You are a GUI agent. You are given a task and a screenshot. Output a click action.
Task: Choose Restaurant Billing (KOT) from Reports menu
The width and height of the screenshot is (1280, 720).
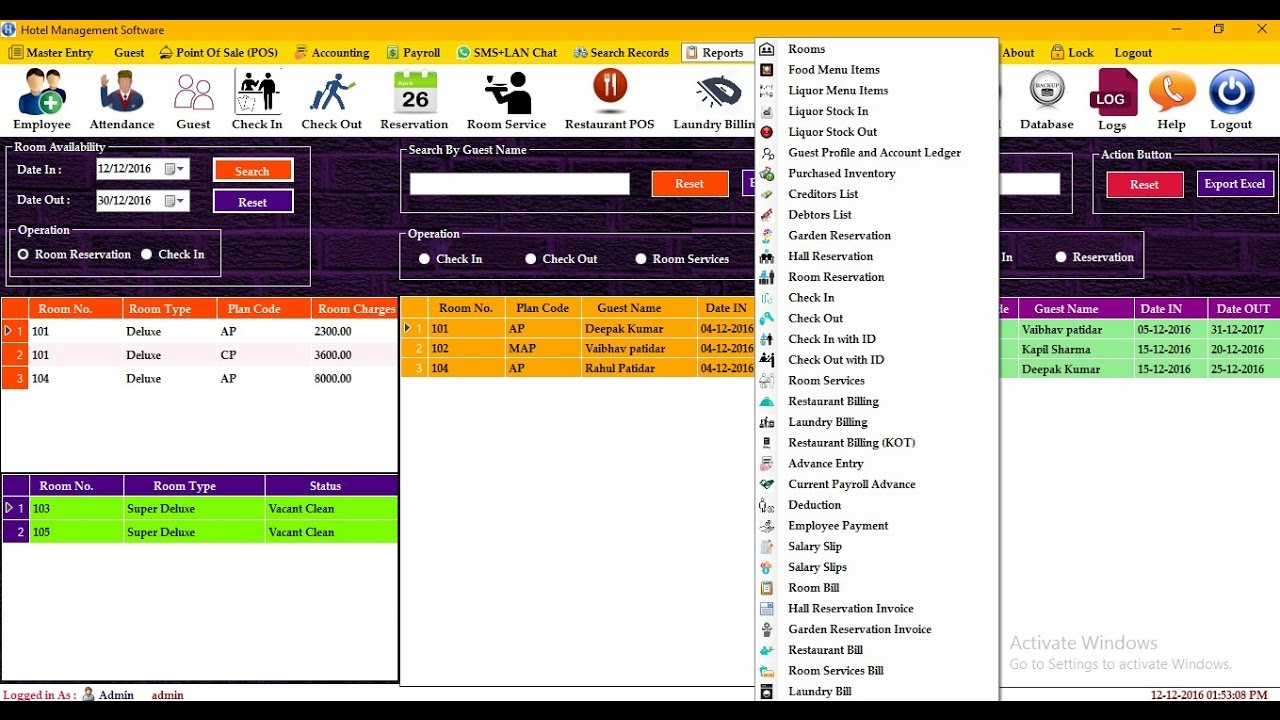(x=851, y=443)
